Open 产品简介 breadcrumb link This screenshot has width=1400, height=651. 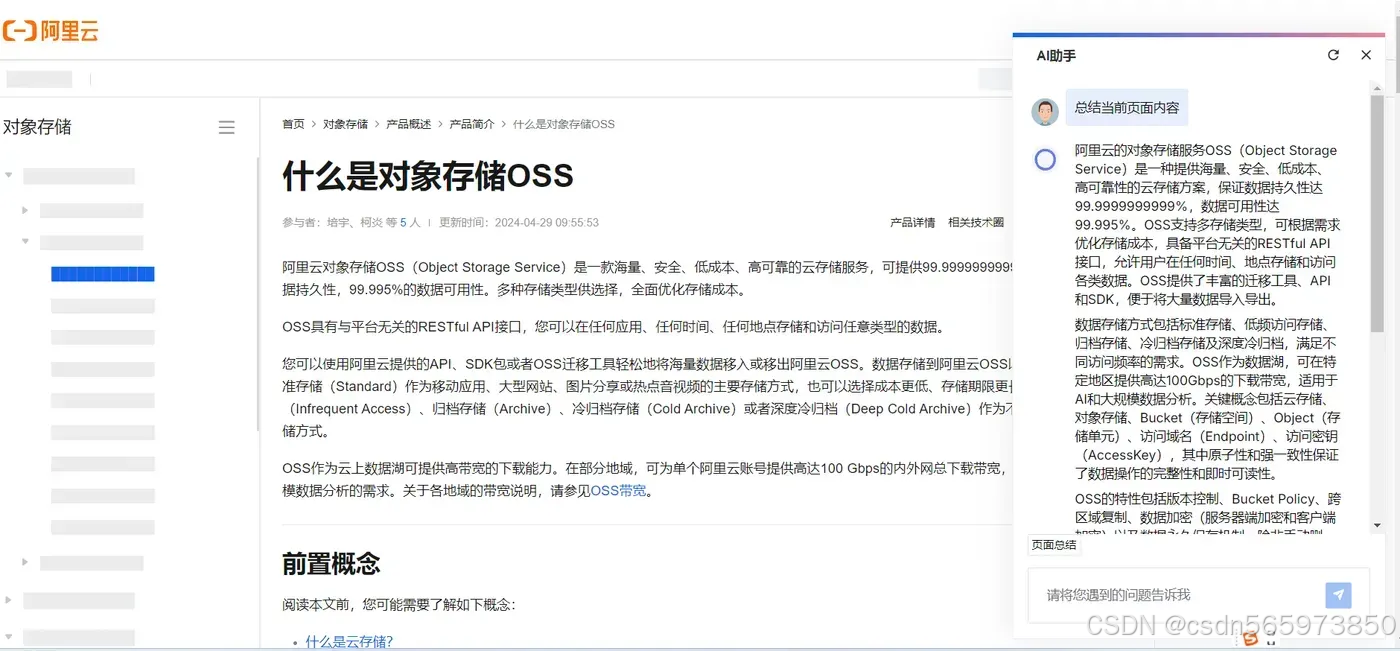tap(472, 124)
